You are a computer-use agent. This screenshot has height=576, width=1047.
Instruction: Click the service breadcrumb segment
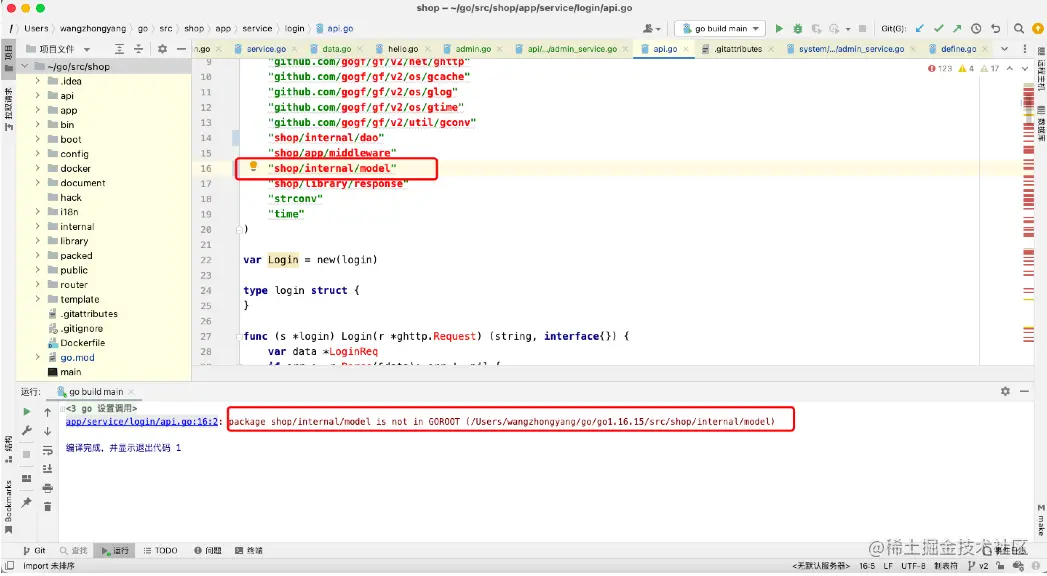click(257, 29)
